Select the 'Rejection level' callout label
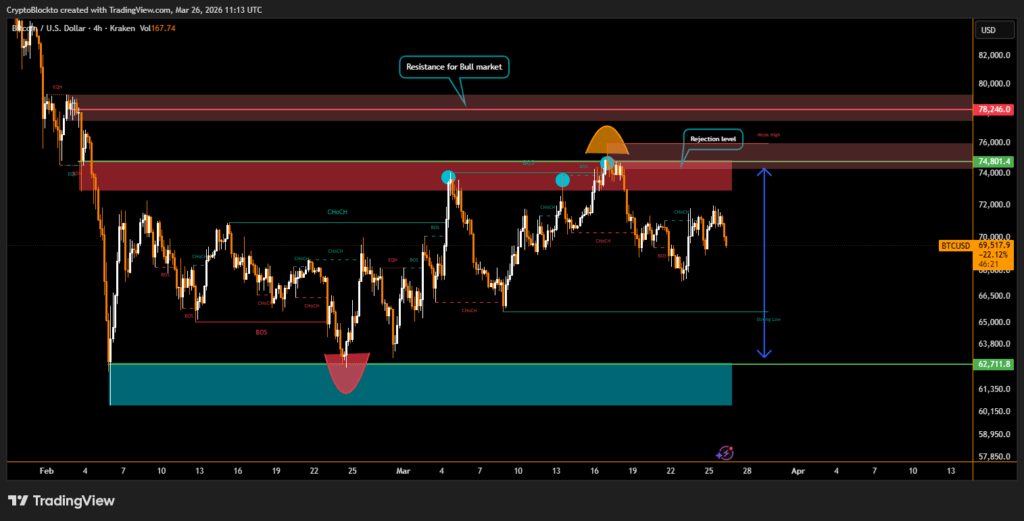 pyautogui.click(x=713, y=138)
